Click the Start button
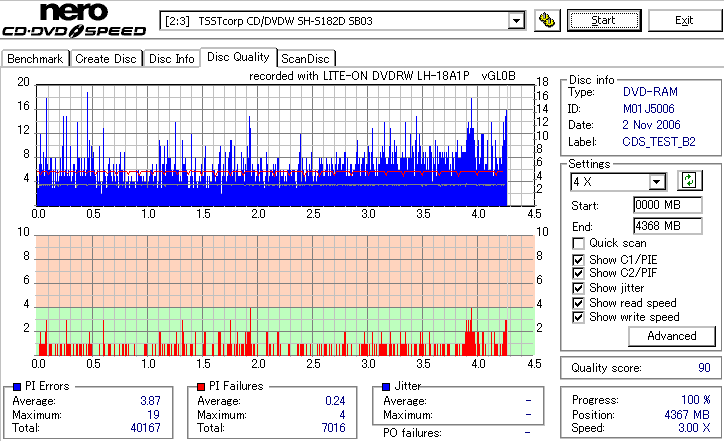Screen dimensions: 724x441 tap(604, 20)
